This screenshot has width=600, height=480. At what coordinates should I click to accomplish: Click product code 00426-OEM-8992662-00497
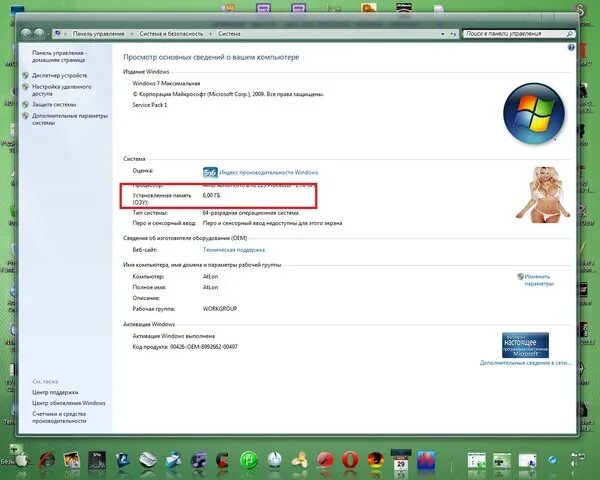[x=204, y=346]
